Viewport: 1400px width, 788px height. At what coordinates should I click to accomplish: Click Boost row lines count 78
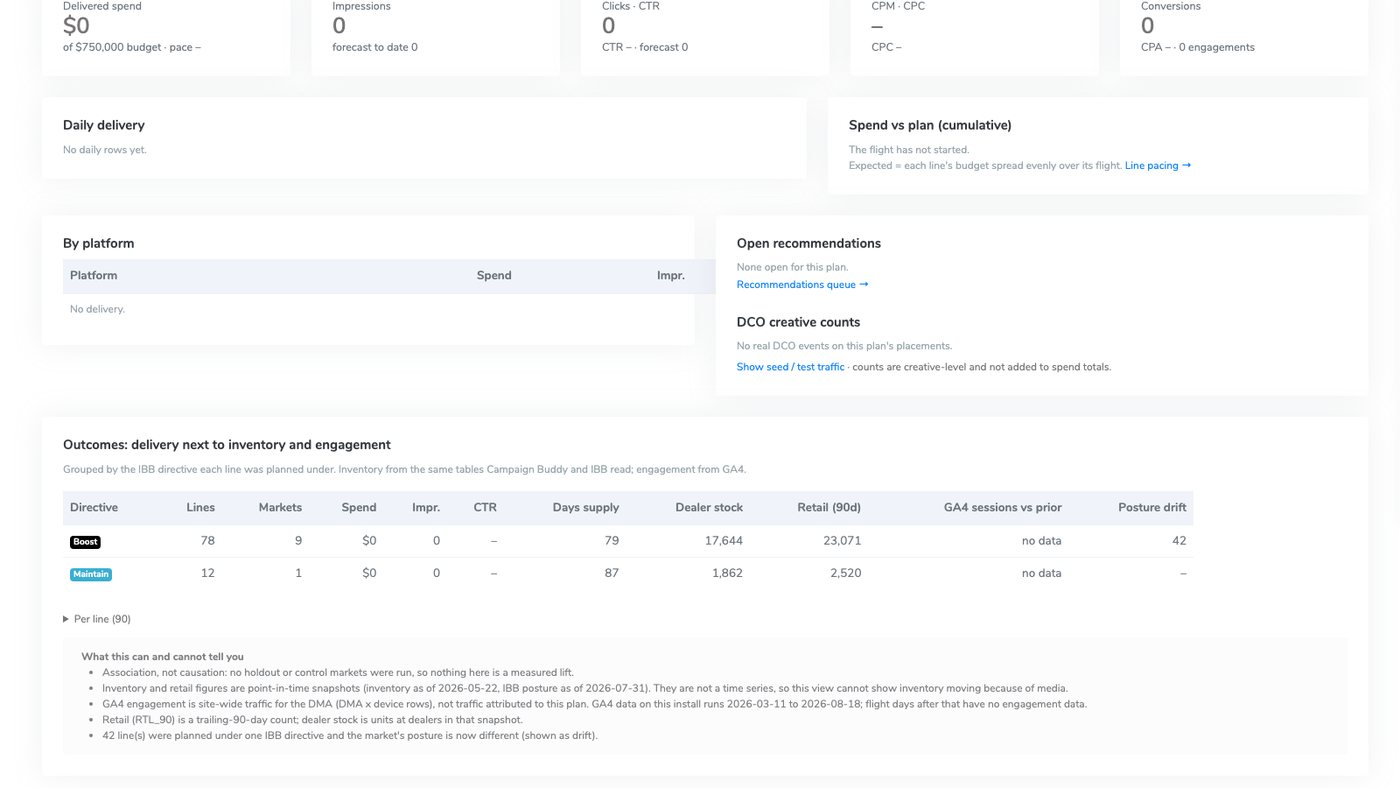(207, 541)
